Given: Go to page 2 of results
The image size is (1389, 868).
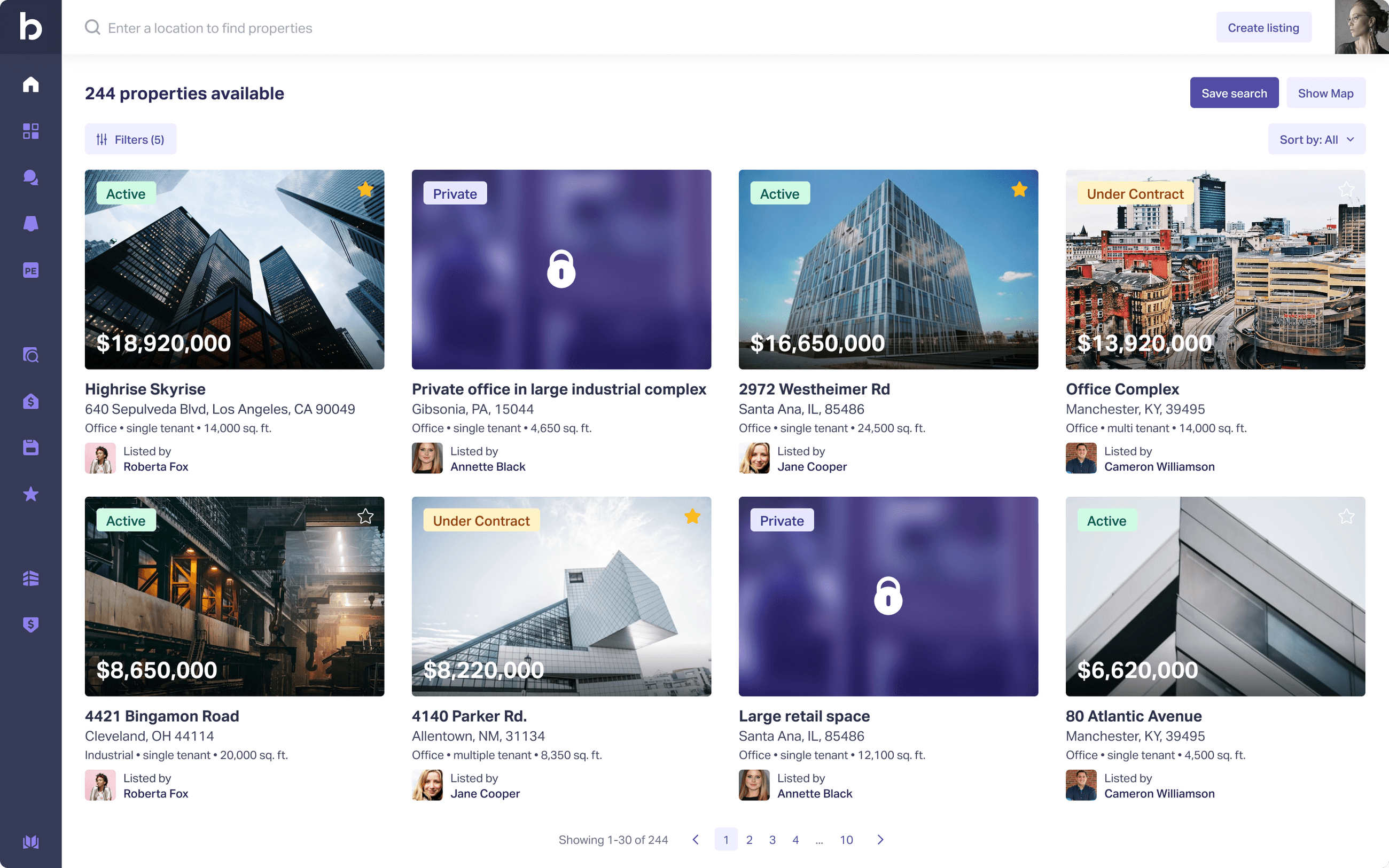Looking at the screenshot, I should click(749, 840).
